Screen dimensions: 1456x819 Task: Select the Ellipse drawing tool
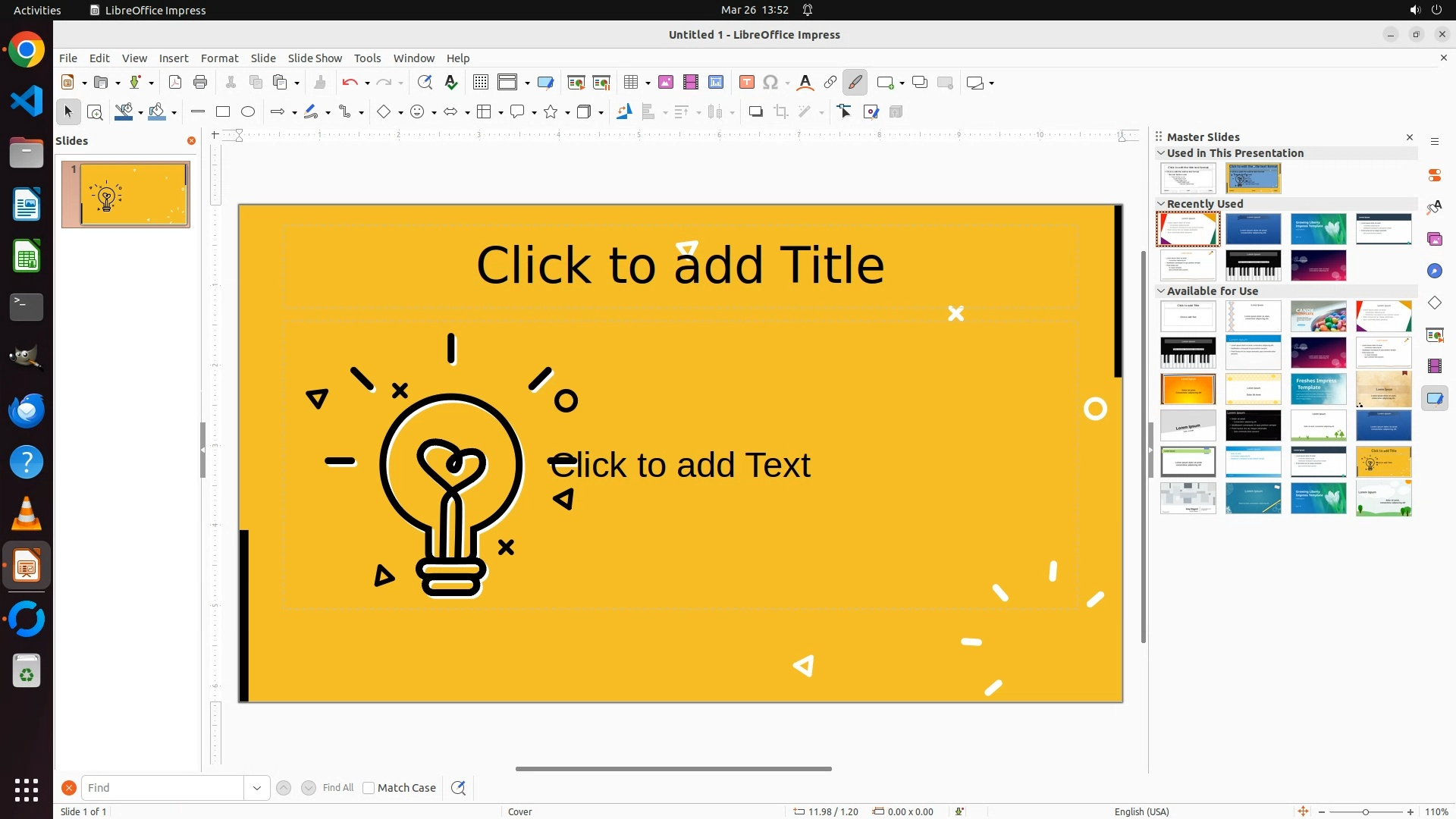(248, 112)
